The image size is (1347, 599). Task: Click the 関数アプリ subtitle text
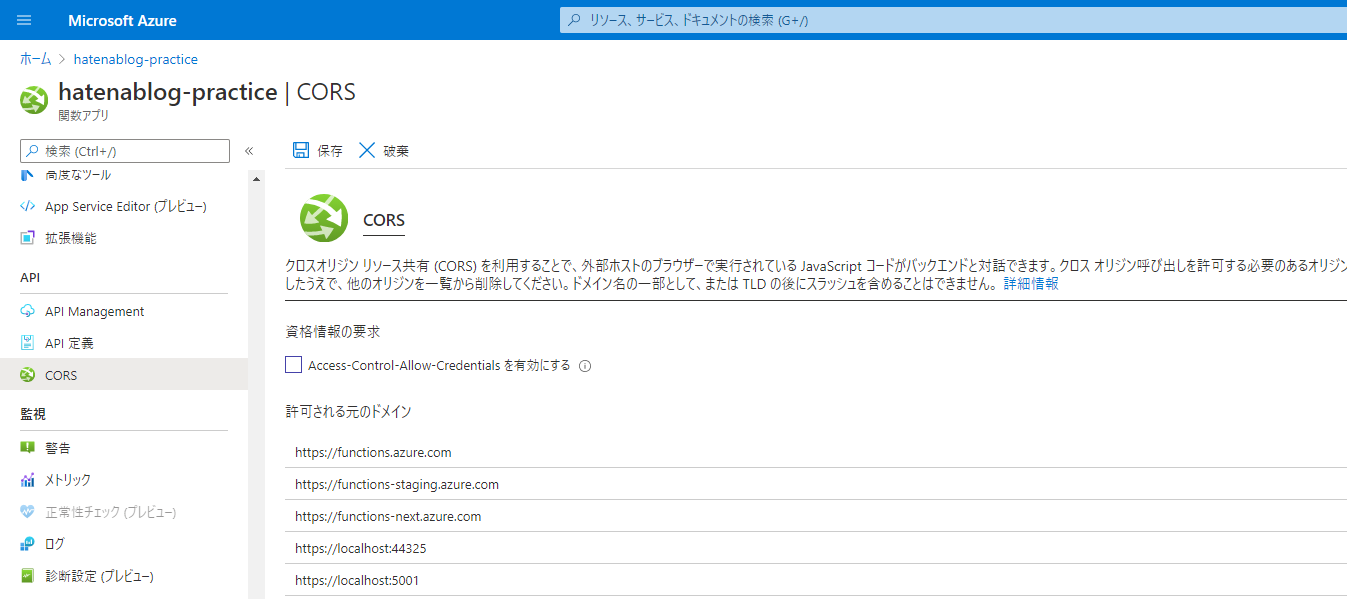click(84, 115)
